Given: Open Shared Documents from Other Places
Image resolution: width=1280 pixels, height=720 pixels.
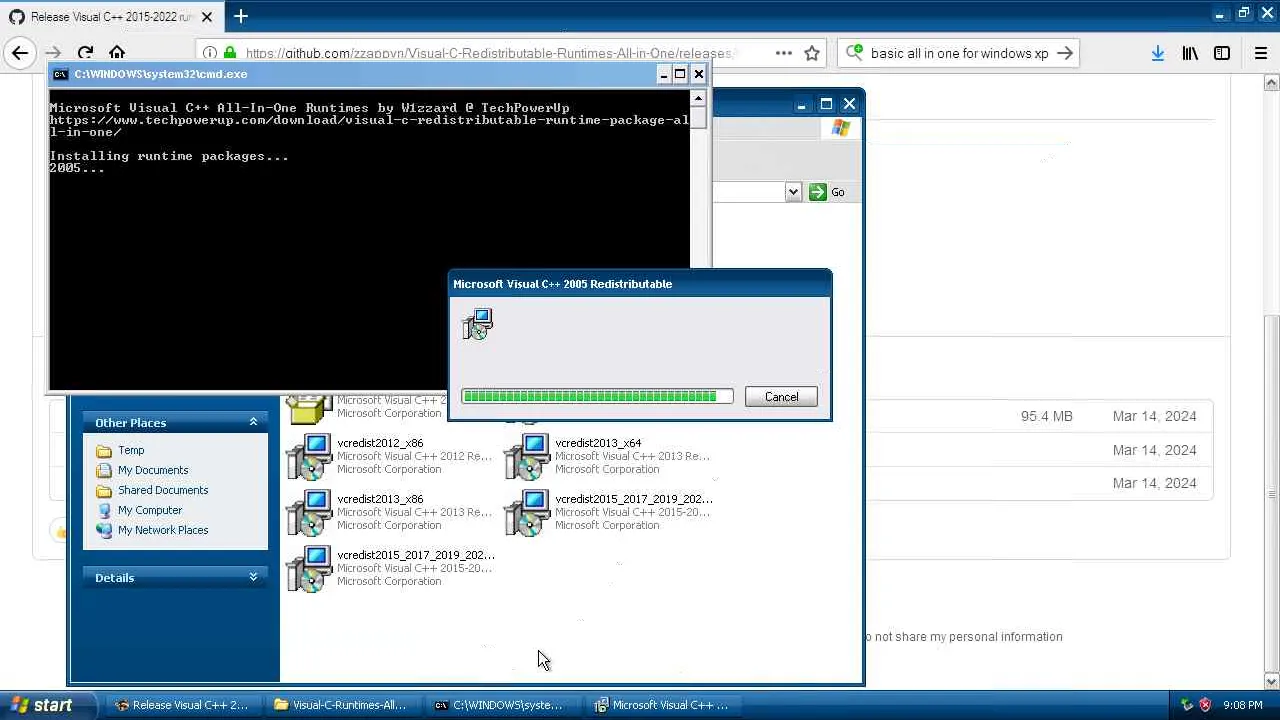Looking at the screenshot, I should 163,490.
